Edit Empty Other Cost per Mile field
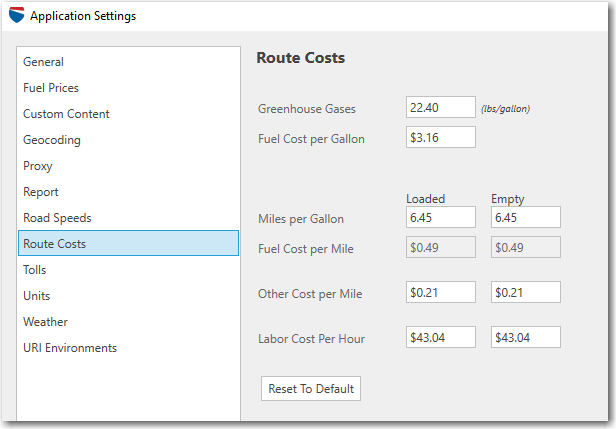616x429 pixels. [526, 292]
